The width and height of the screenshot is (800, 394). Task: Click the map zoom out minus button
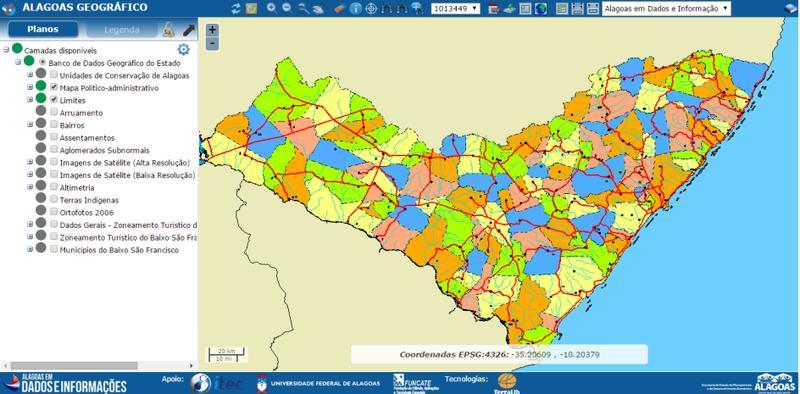(x=213, y=44)
